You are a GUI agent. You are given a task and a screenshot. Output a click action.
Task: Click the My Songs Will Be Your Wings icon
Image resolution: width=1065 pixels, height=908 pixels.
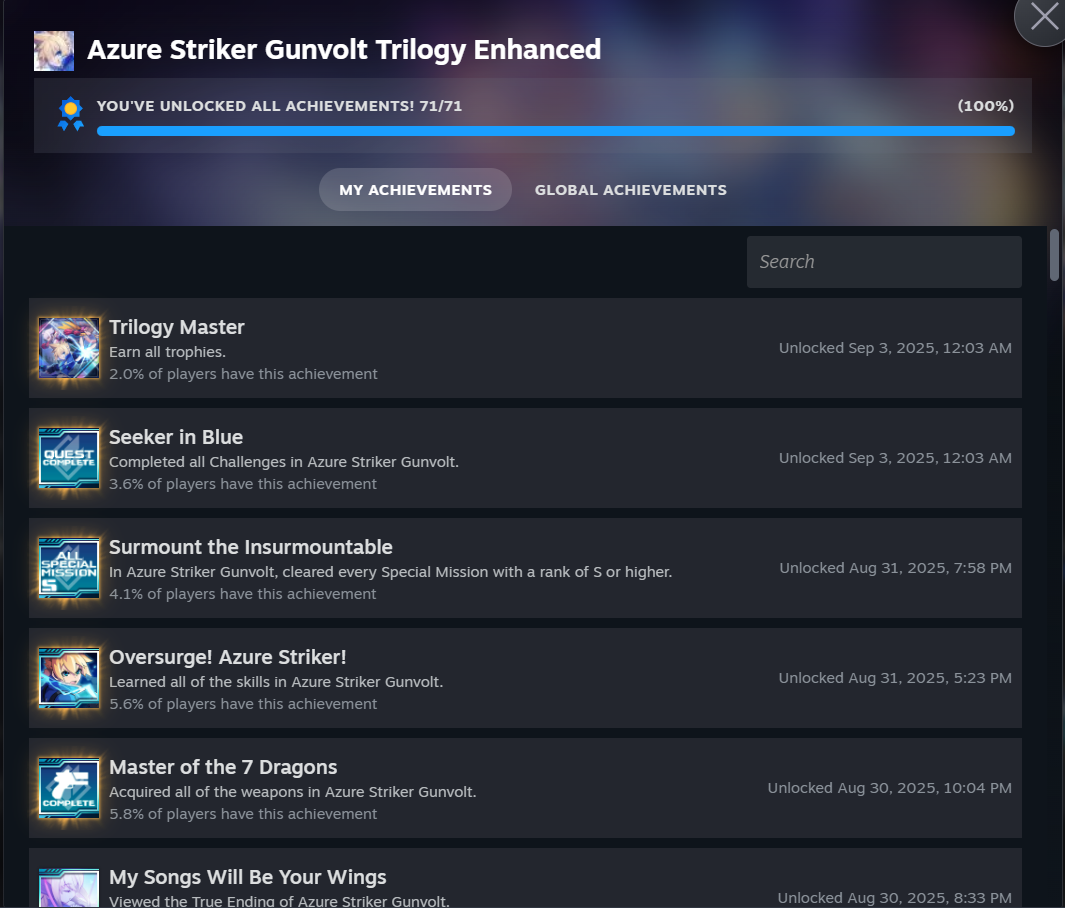pos(69,888)
